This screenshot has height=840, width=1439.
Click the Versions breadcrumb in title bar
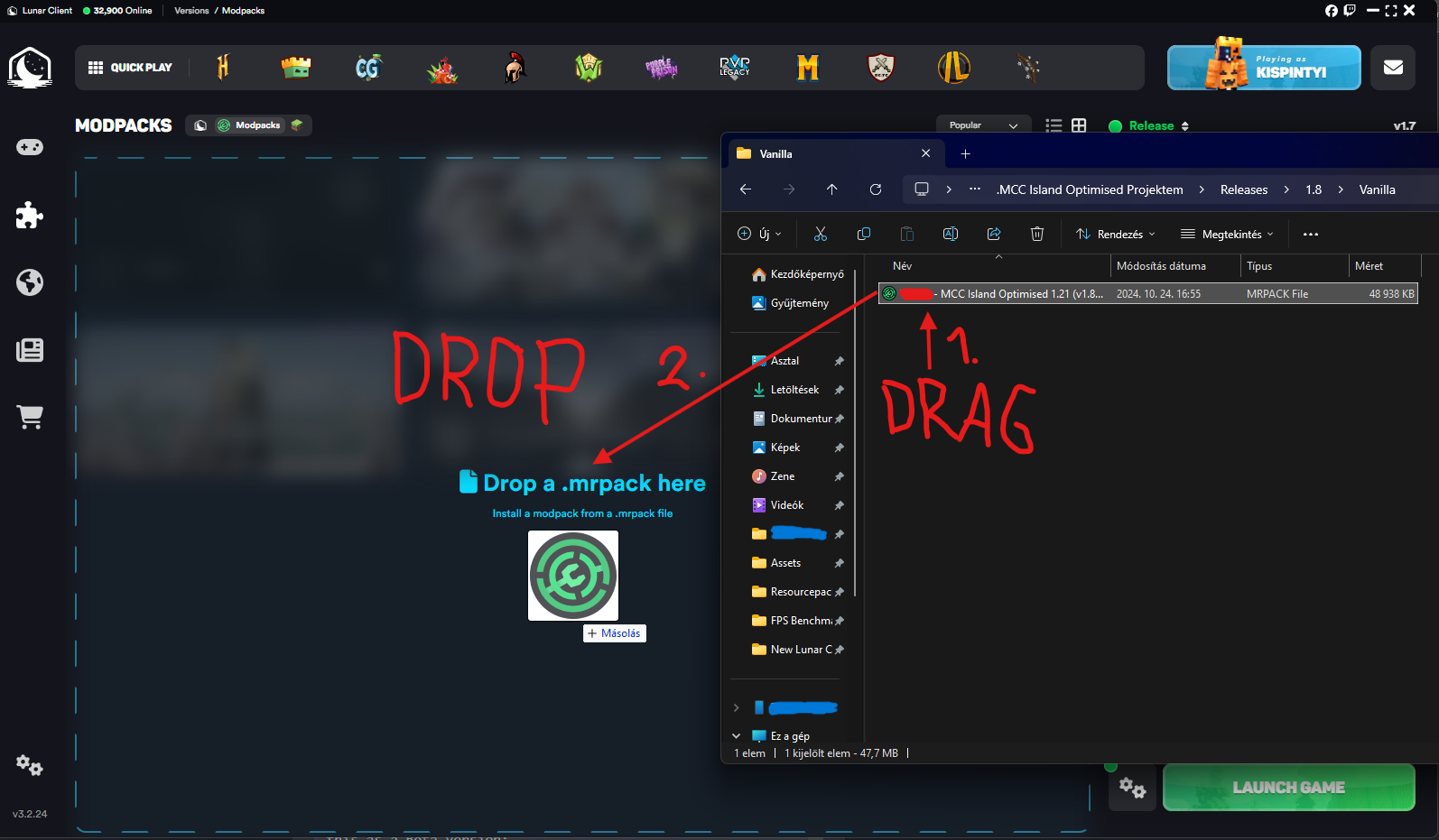(191, 11)
